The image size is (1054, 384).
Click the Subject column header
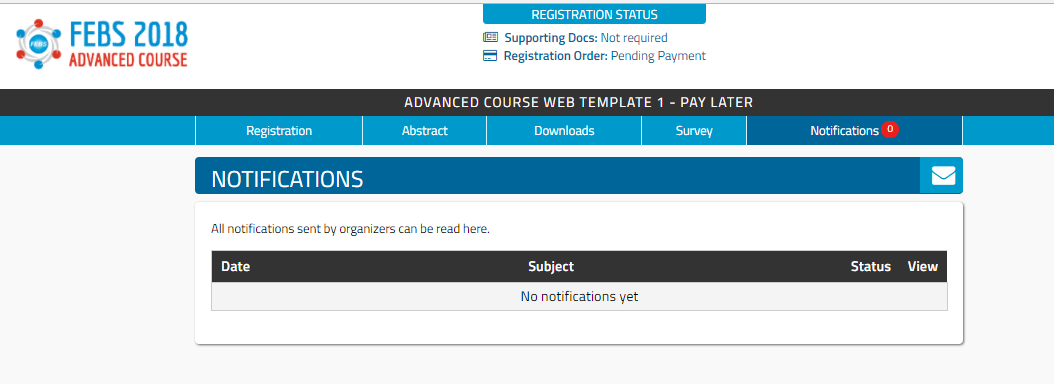(x=551, y=266)
